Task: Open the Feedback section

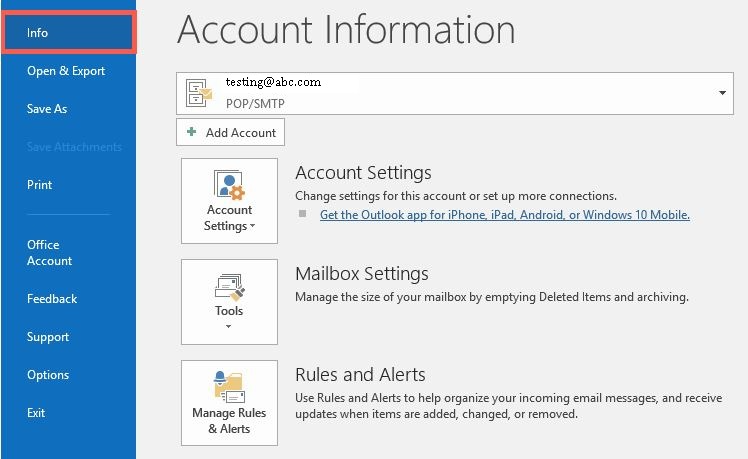Action: coord(52,299)
